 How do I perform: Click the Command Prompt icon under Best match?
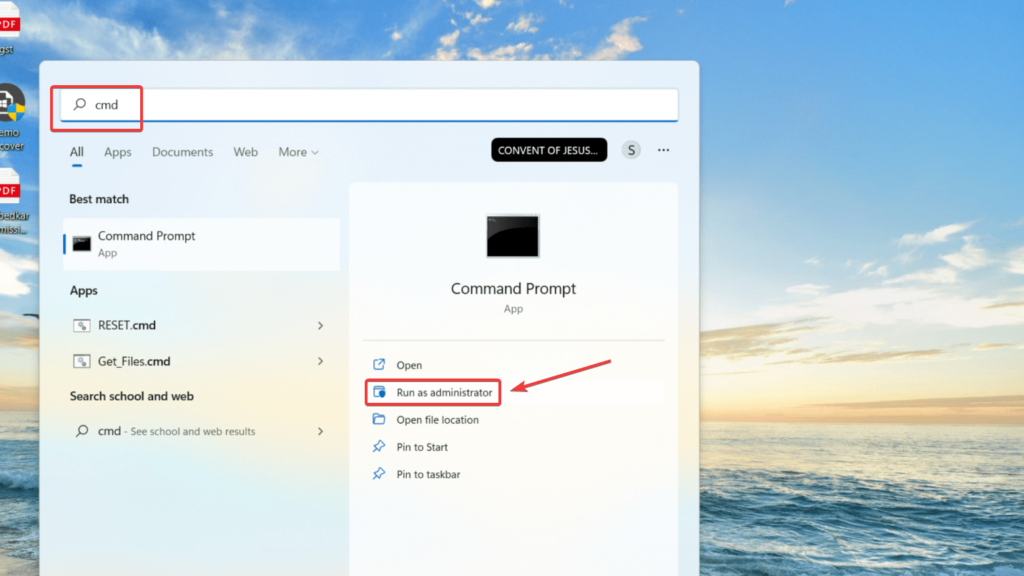tap(82, 243)
